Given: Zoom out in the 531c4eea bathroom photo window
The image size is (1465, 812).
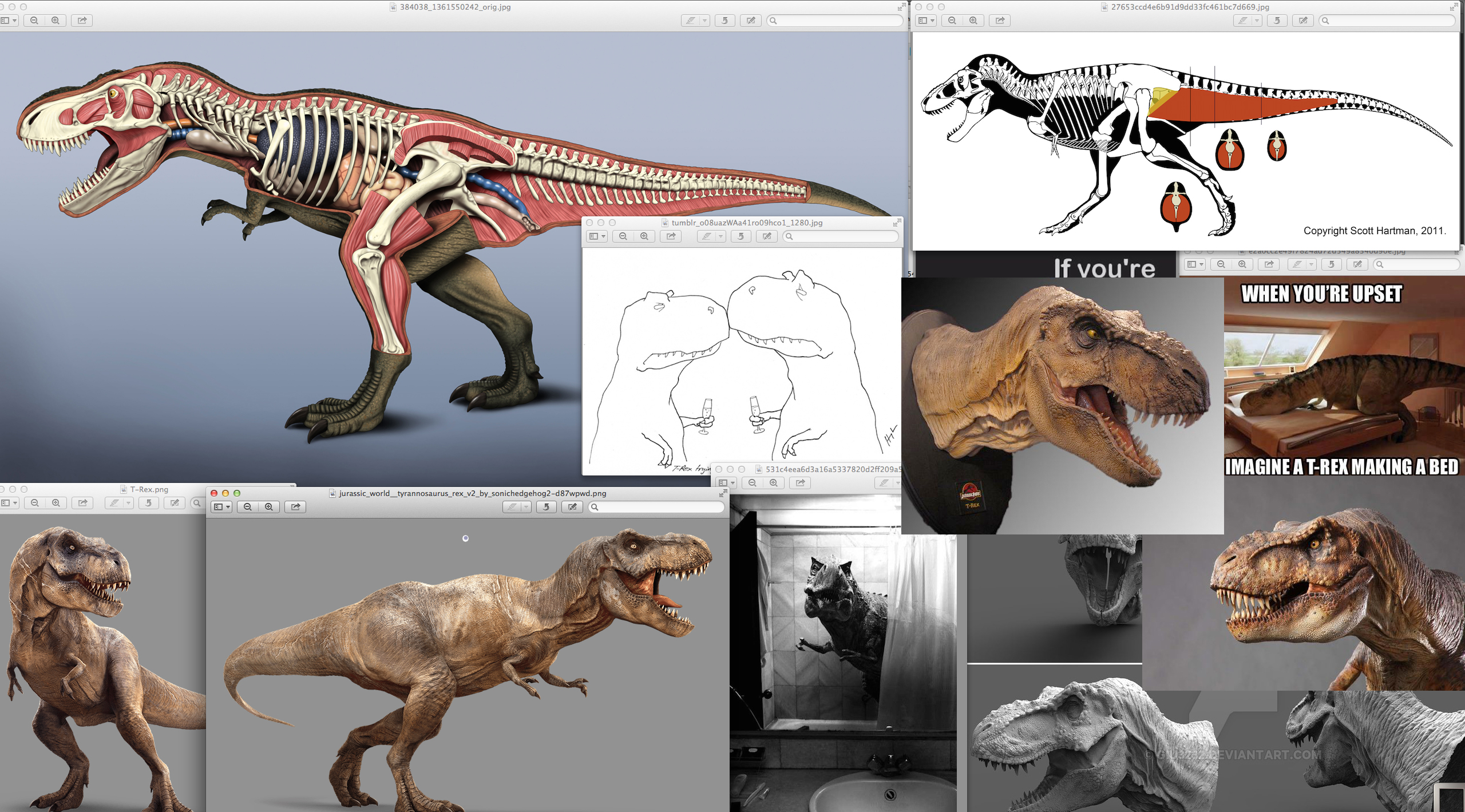Looking at the screenshot, I should coord(753,483).
